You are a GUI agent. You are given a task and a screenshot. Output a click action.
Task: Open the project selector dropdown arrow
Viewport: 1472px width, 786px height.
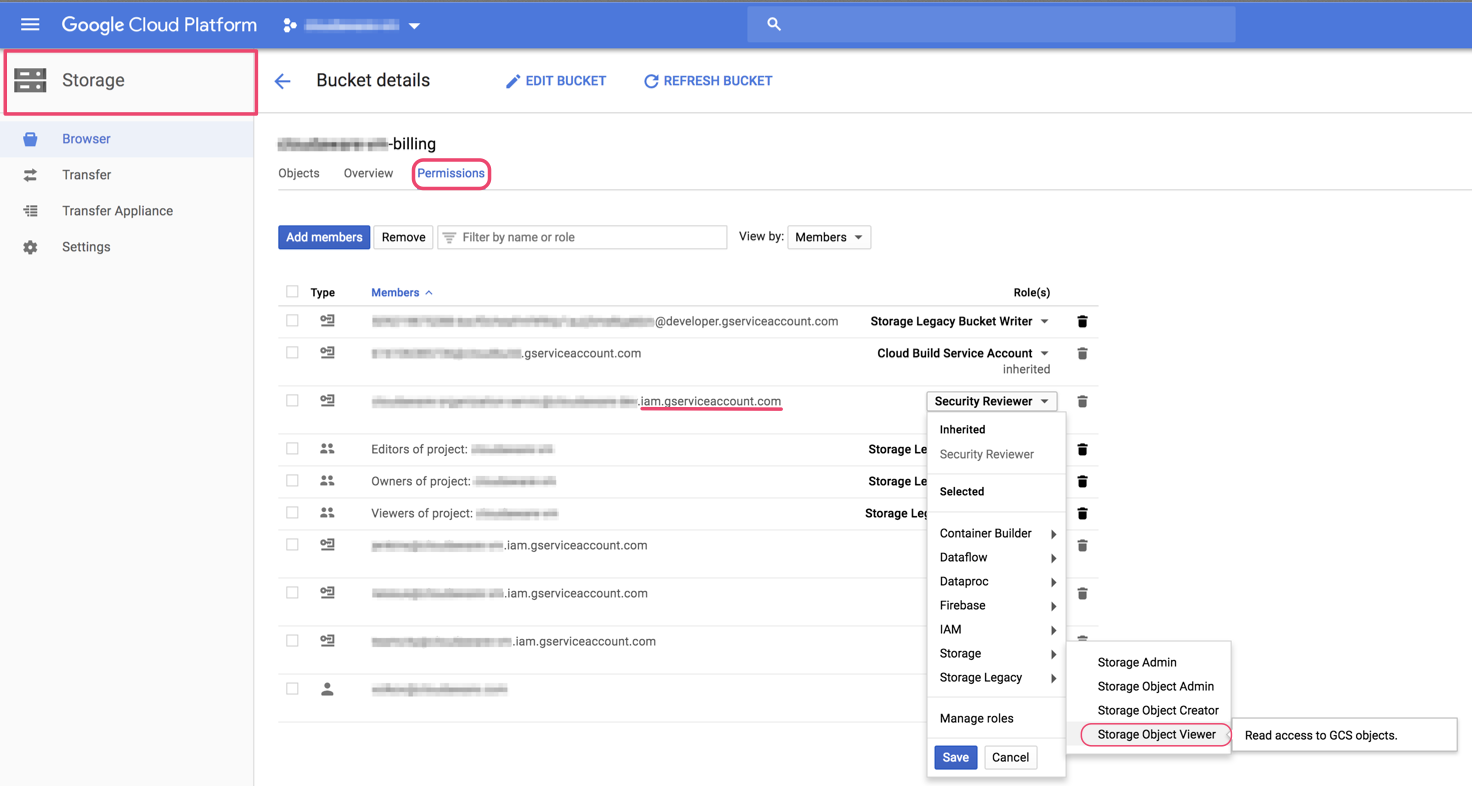pyautogui.click(x=414, y=26)
